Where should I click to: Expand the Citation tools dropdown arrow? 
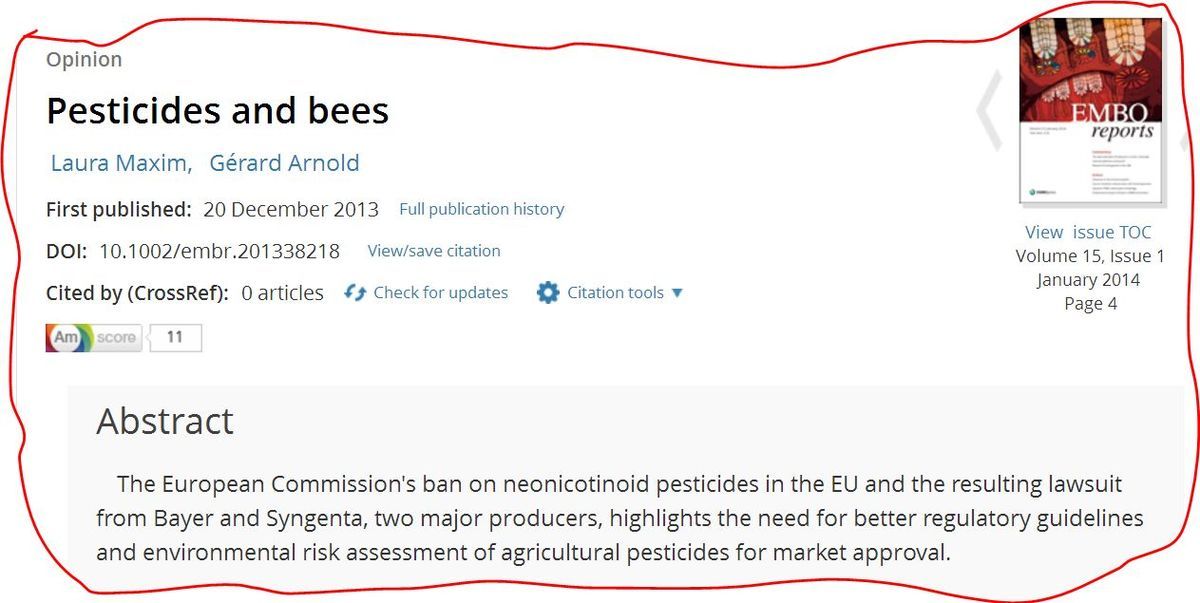click(x=677, y=293)
